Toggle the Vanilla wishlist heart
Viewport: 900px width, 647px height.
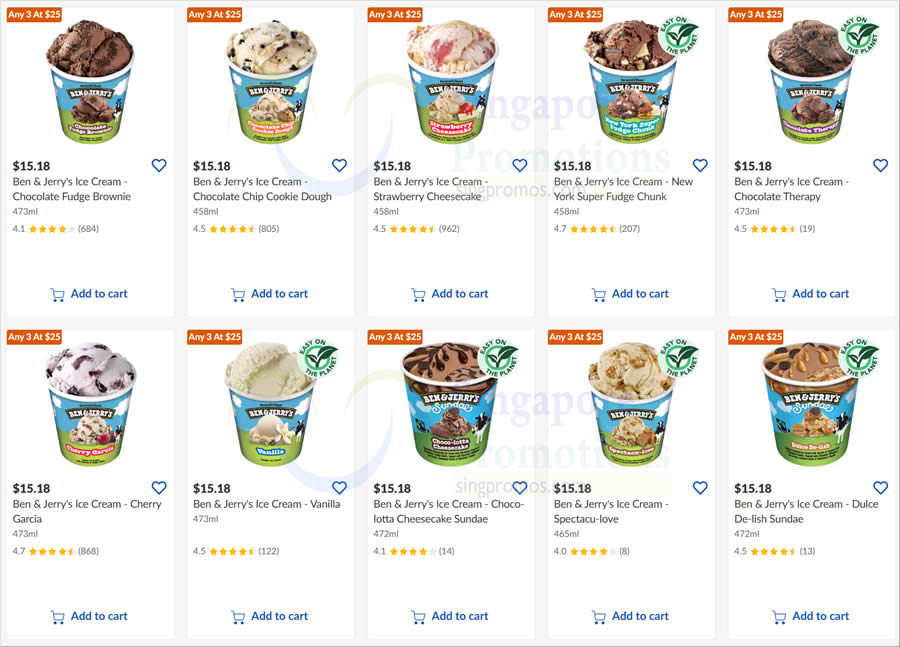click(339, 488)
